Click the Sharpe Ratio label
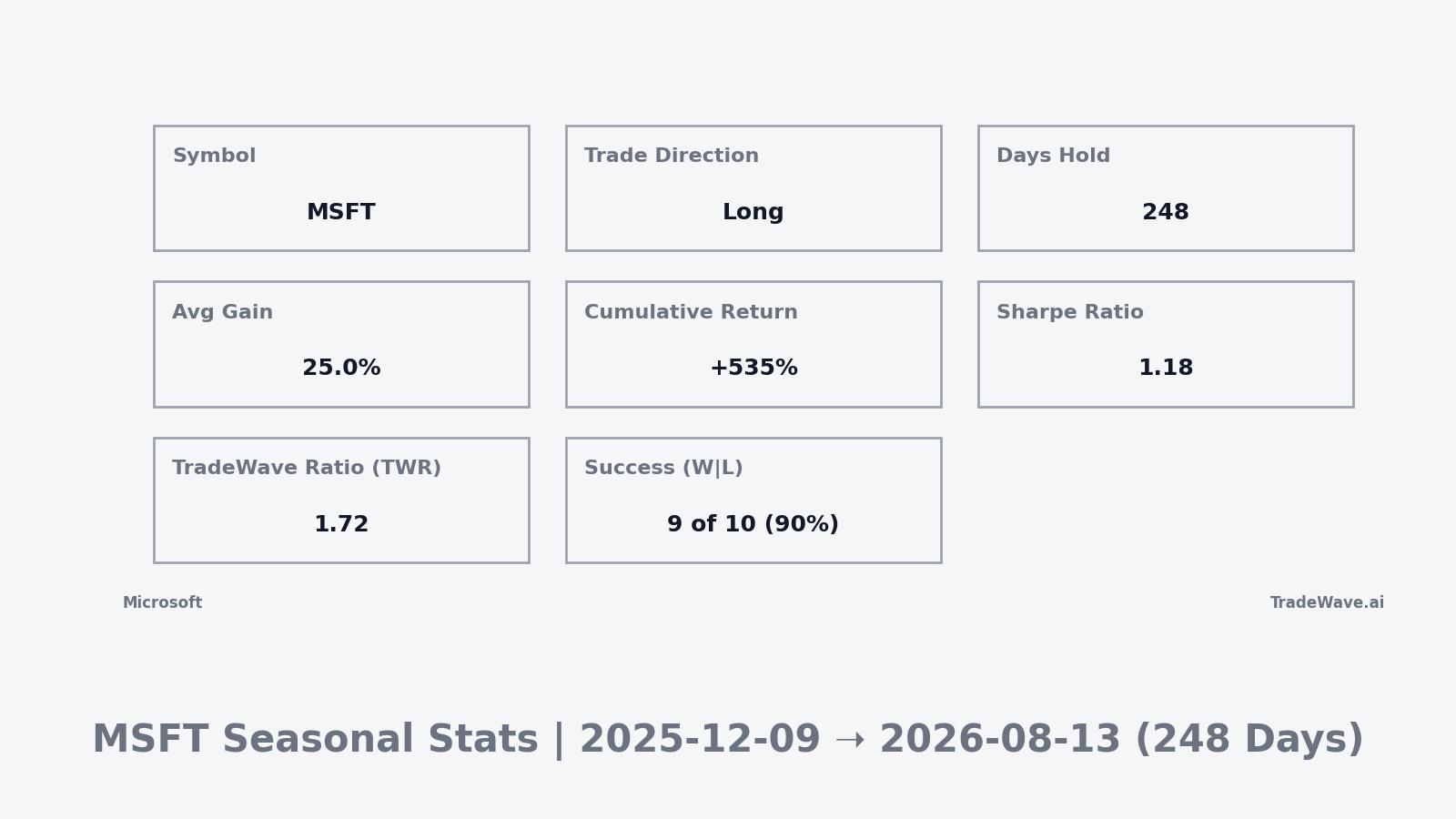 point(1069,313)
